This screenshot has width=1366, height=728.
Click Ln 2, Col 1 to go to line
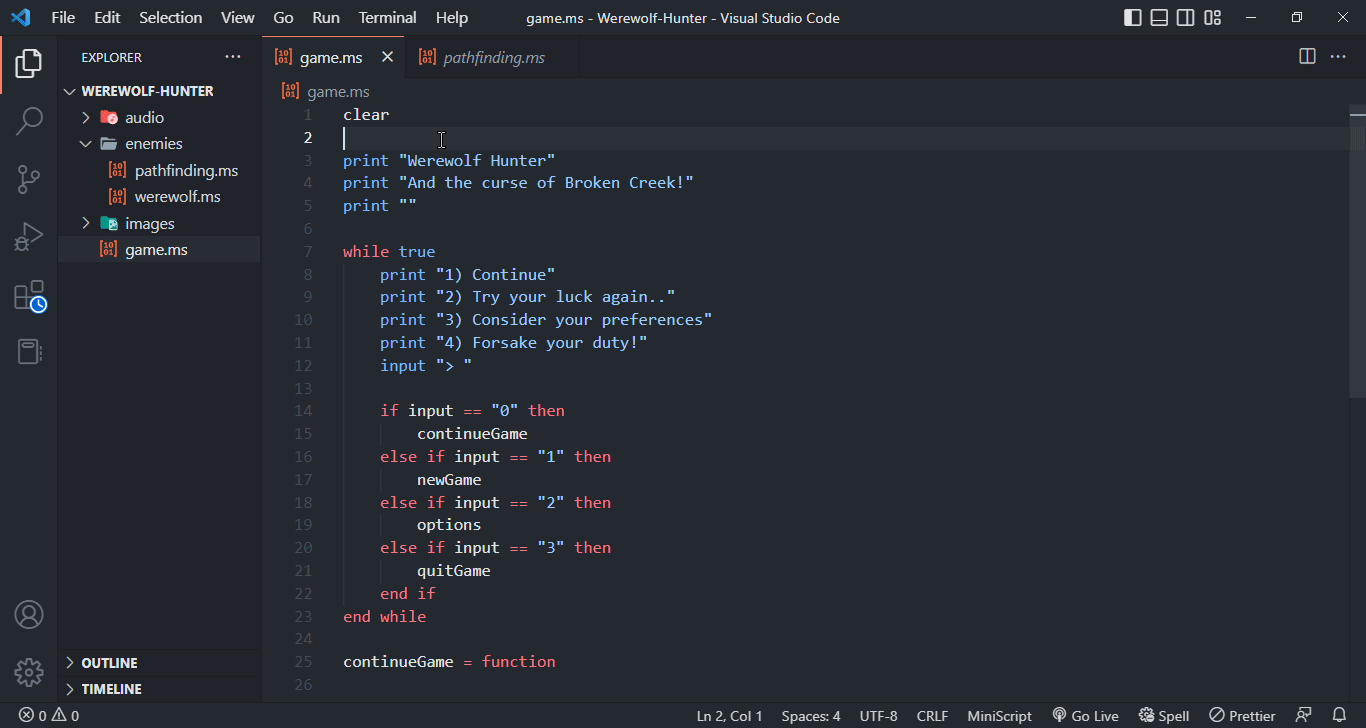(x=729, y=715)
